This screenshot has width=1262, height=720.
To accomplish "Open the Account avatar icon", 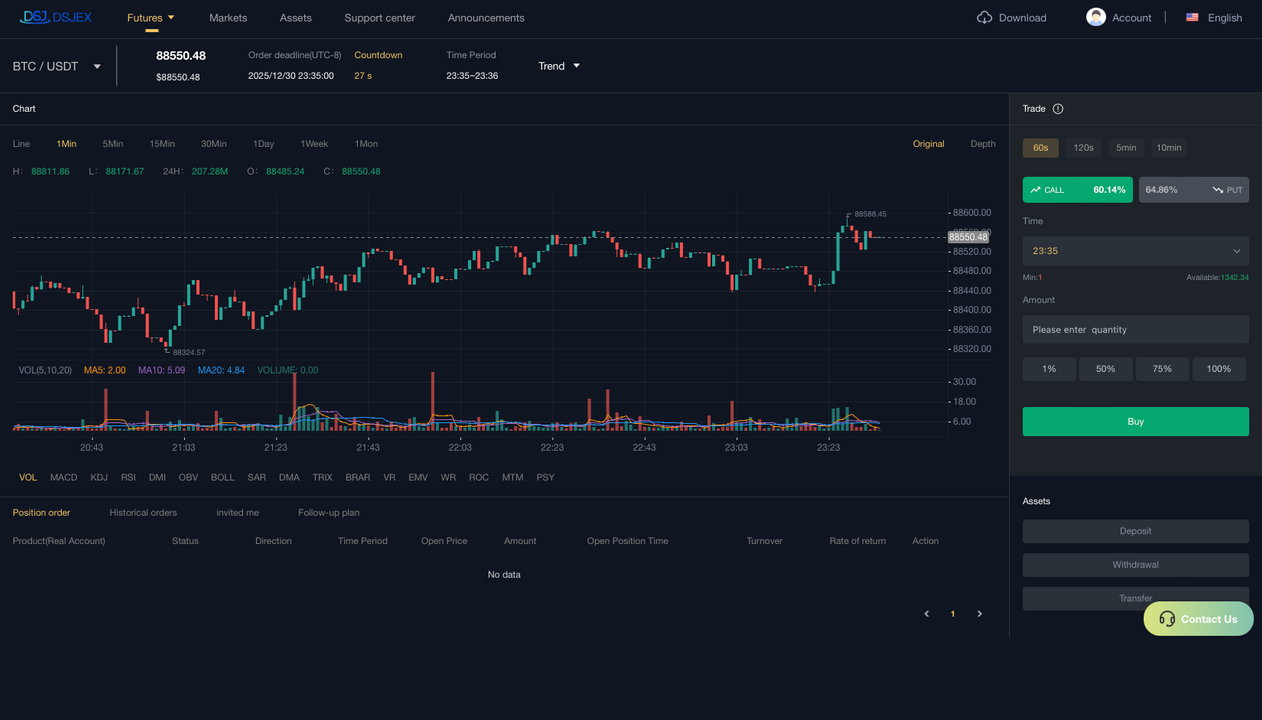I will (x=1096, y=17).
